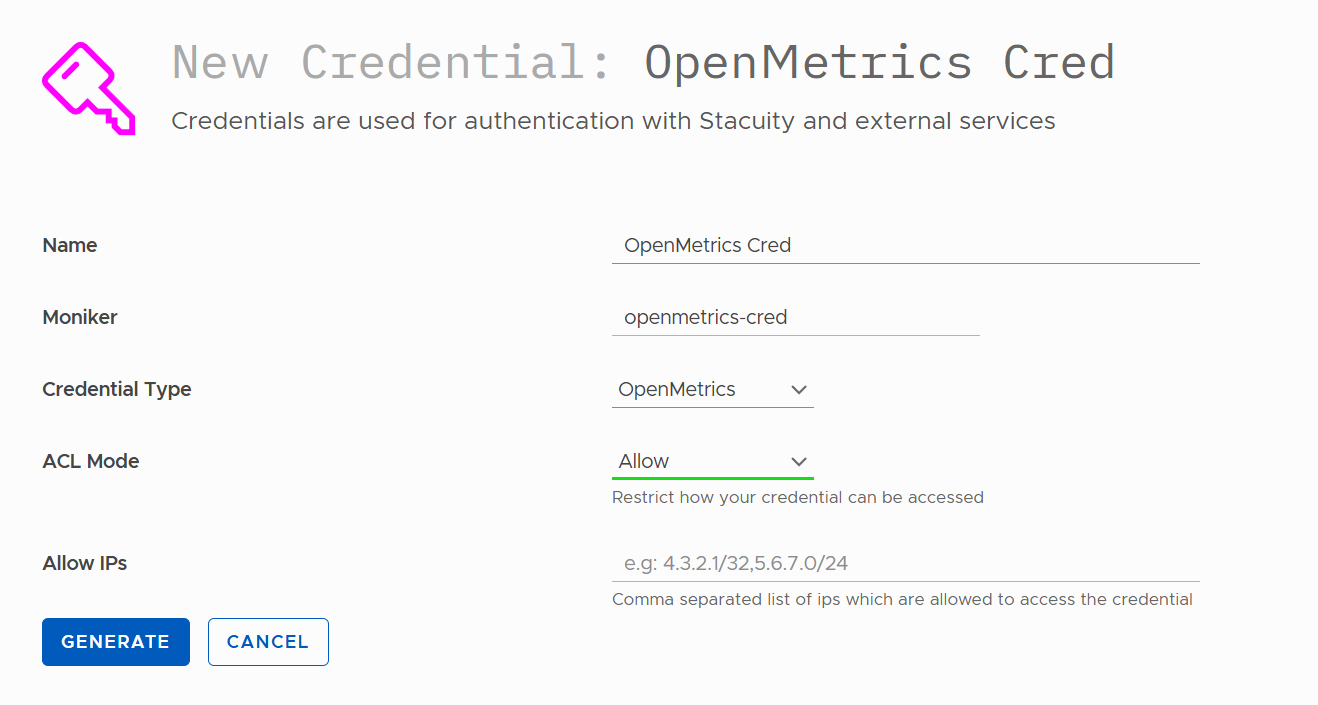The image size is (1318, 705).
Task: Open the Credential Type select showing OpenMetrics
Action: click(713, 390)
